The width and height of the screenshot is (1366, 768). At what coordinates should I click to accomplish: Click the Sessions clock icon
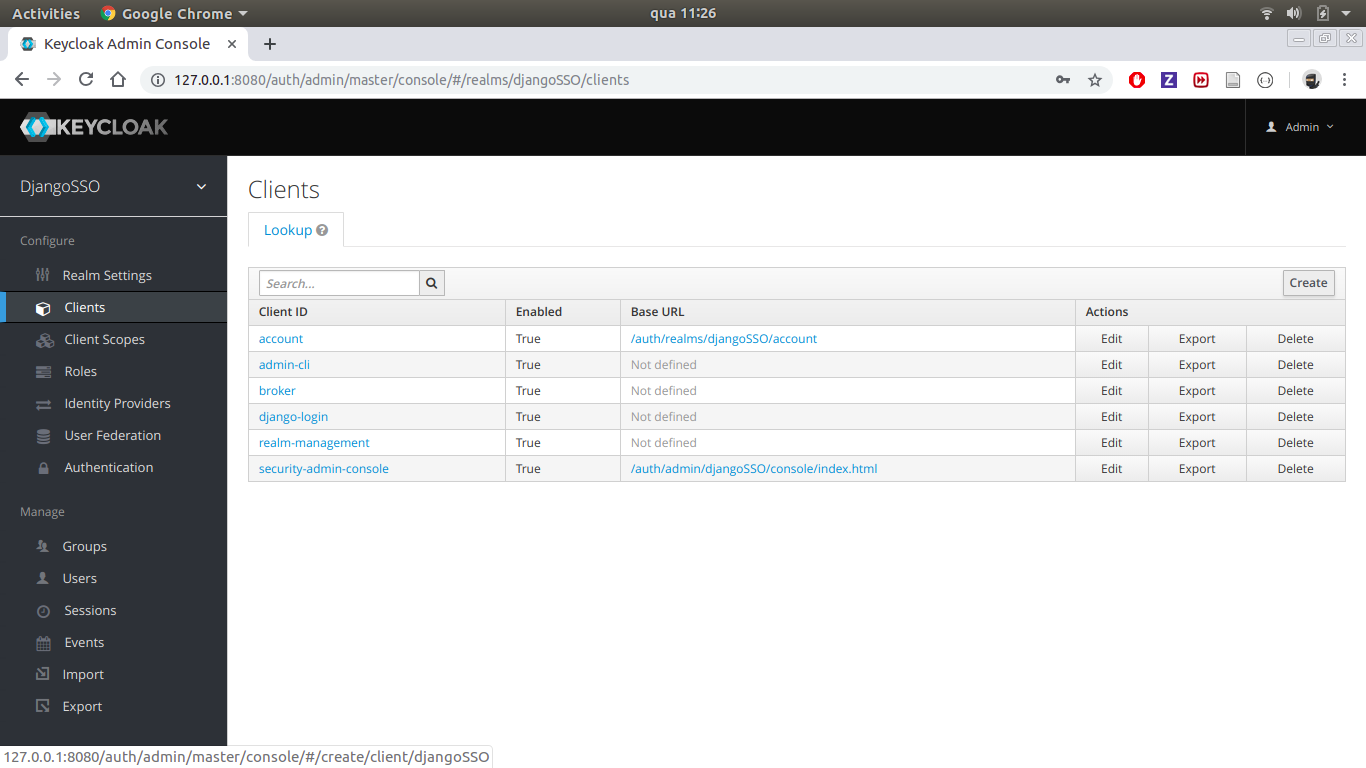[43, 611]
